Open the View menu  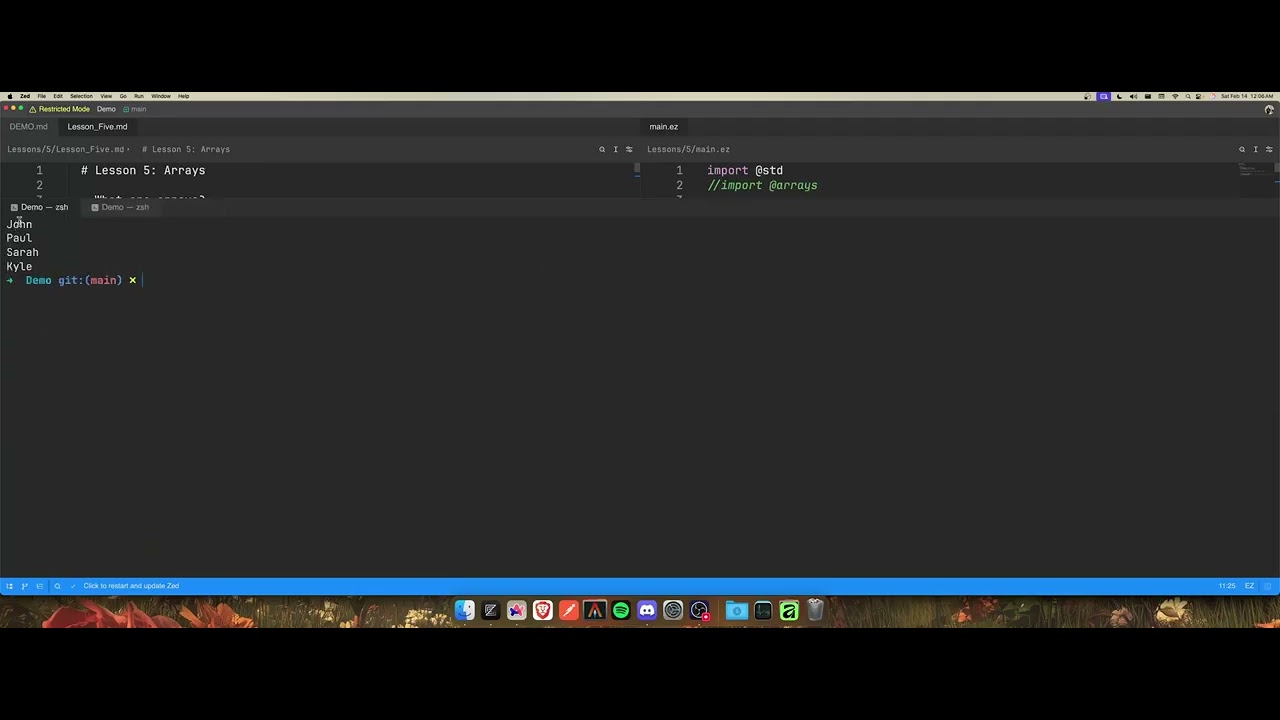[106, 96]
